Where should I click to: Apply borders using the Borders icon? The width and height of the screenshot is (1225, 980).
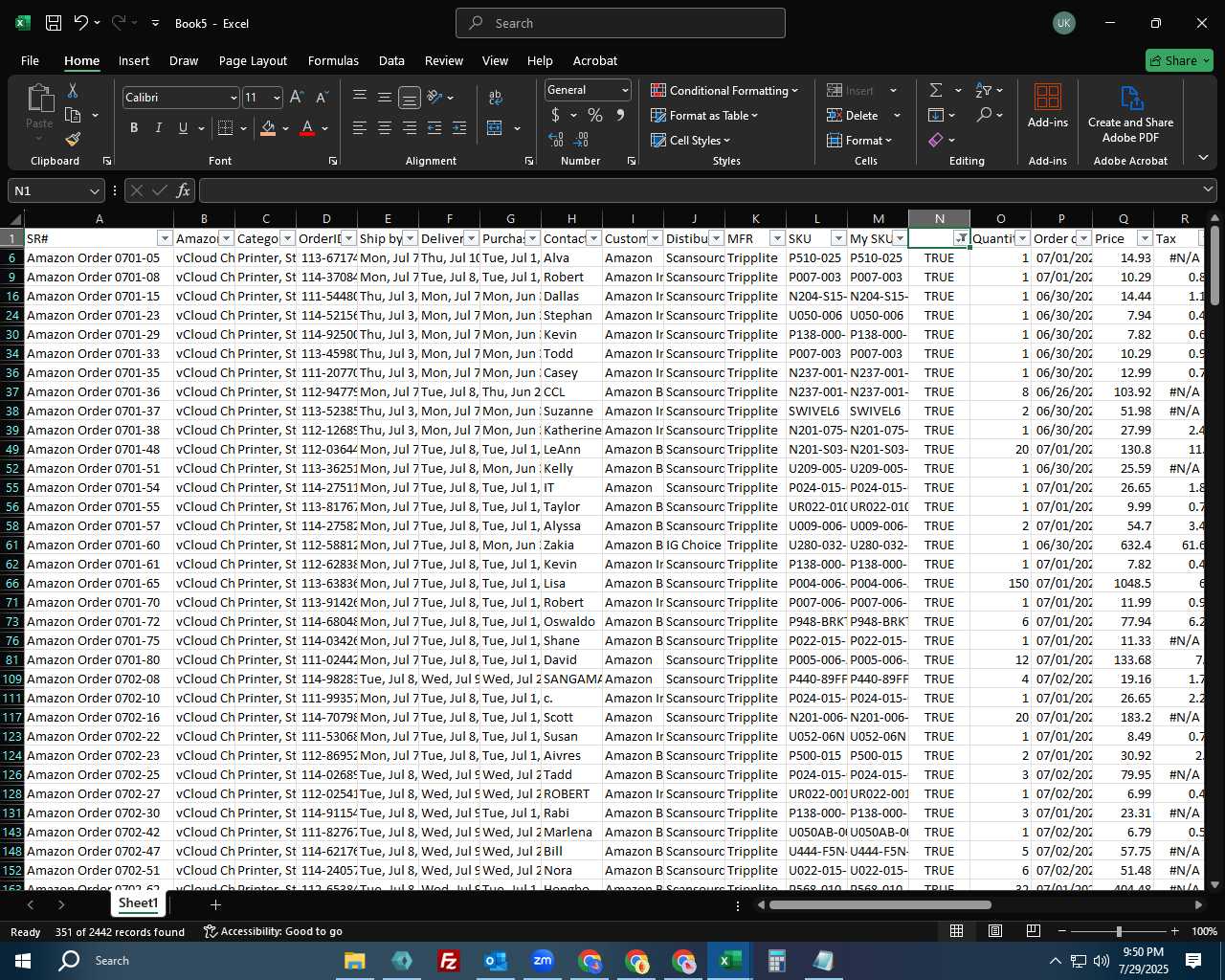tap(225, 128)
